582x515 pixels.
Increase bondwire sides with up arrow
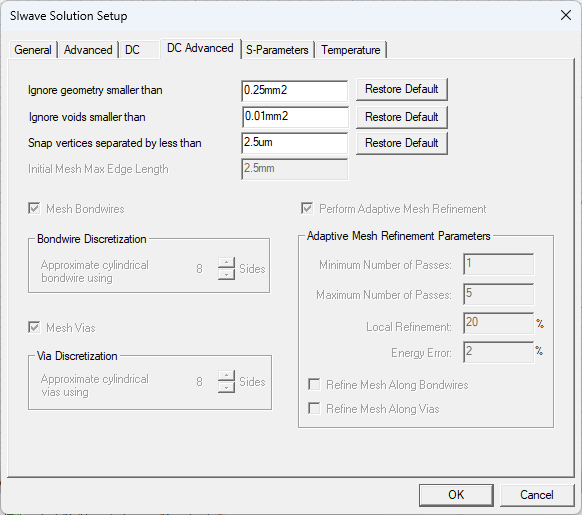click(x=226, y=263)
